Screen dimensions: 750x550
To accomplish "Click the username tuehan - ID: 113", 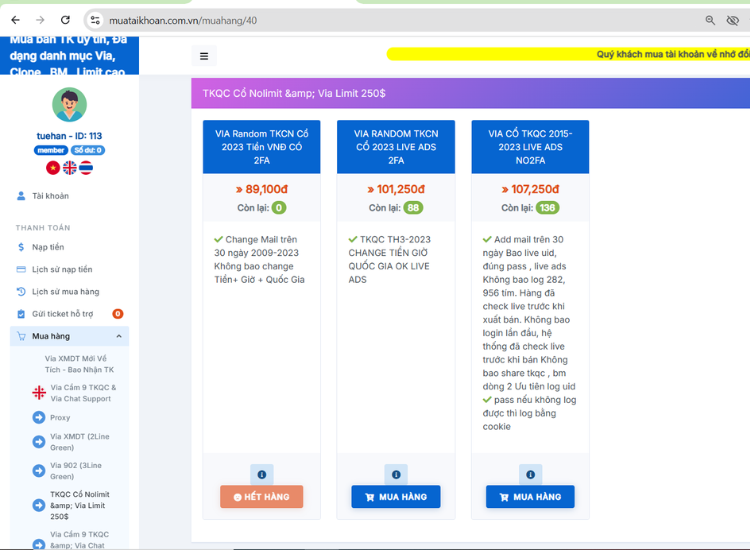I will [x=69, y=136].
